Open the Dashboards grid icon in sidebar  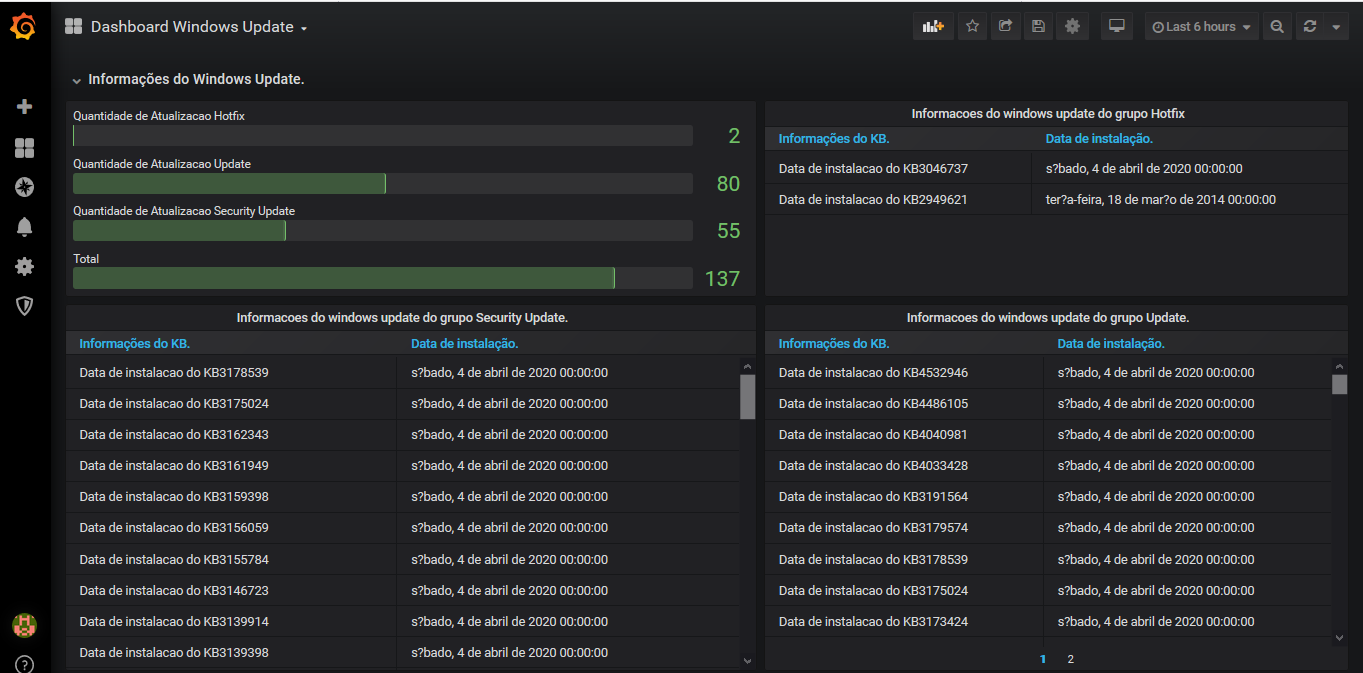tap(25, 148)
